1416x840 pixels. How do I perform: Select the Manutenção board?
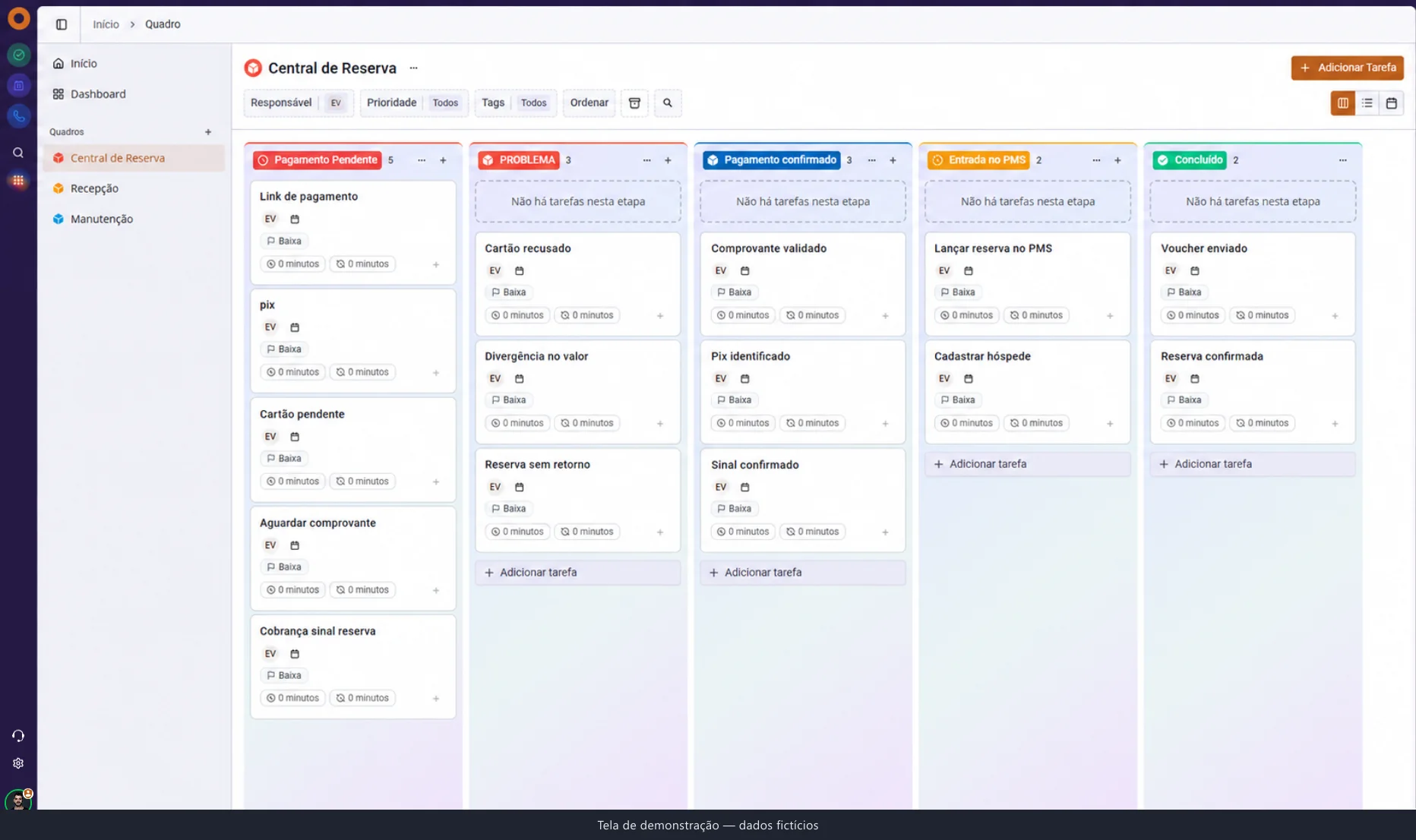[134, 219]
